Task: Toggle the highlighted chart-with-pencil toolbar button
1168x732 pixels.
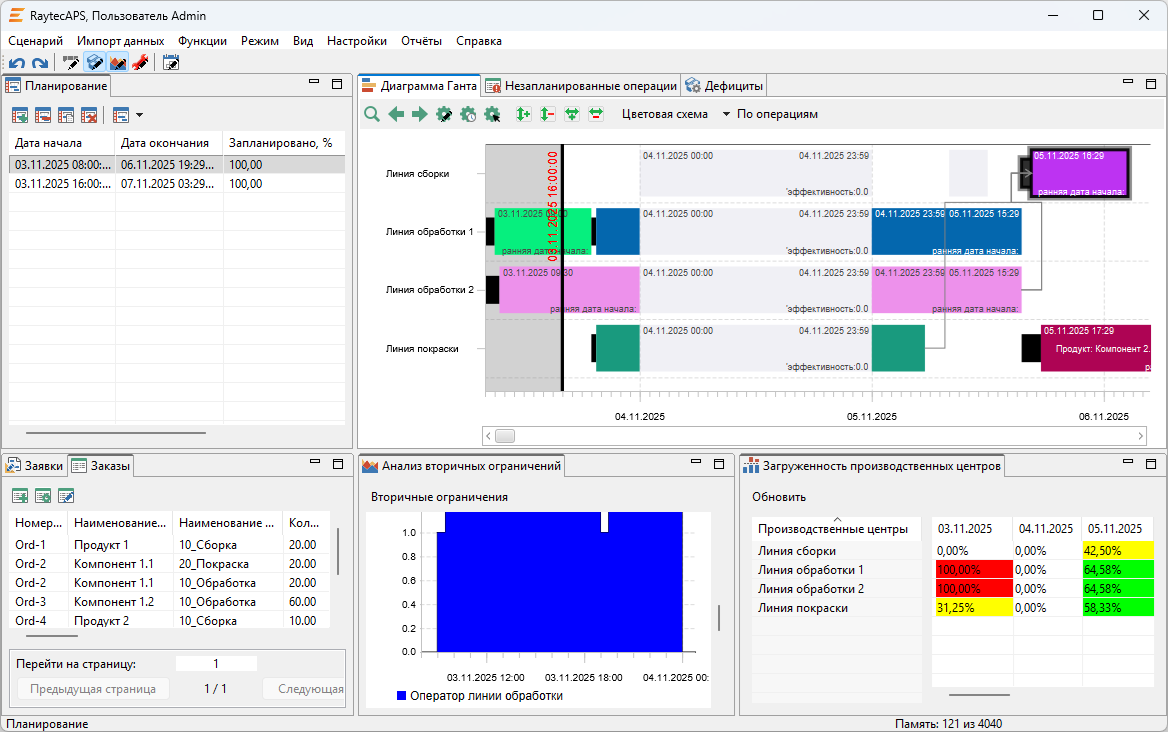Action: pyautogui.click(x=118, y=63)
